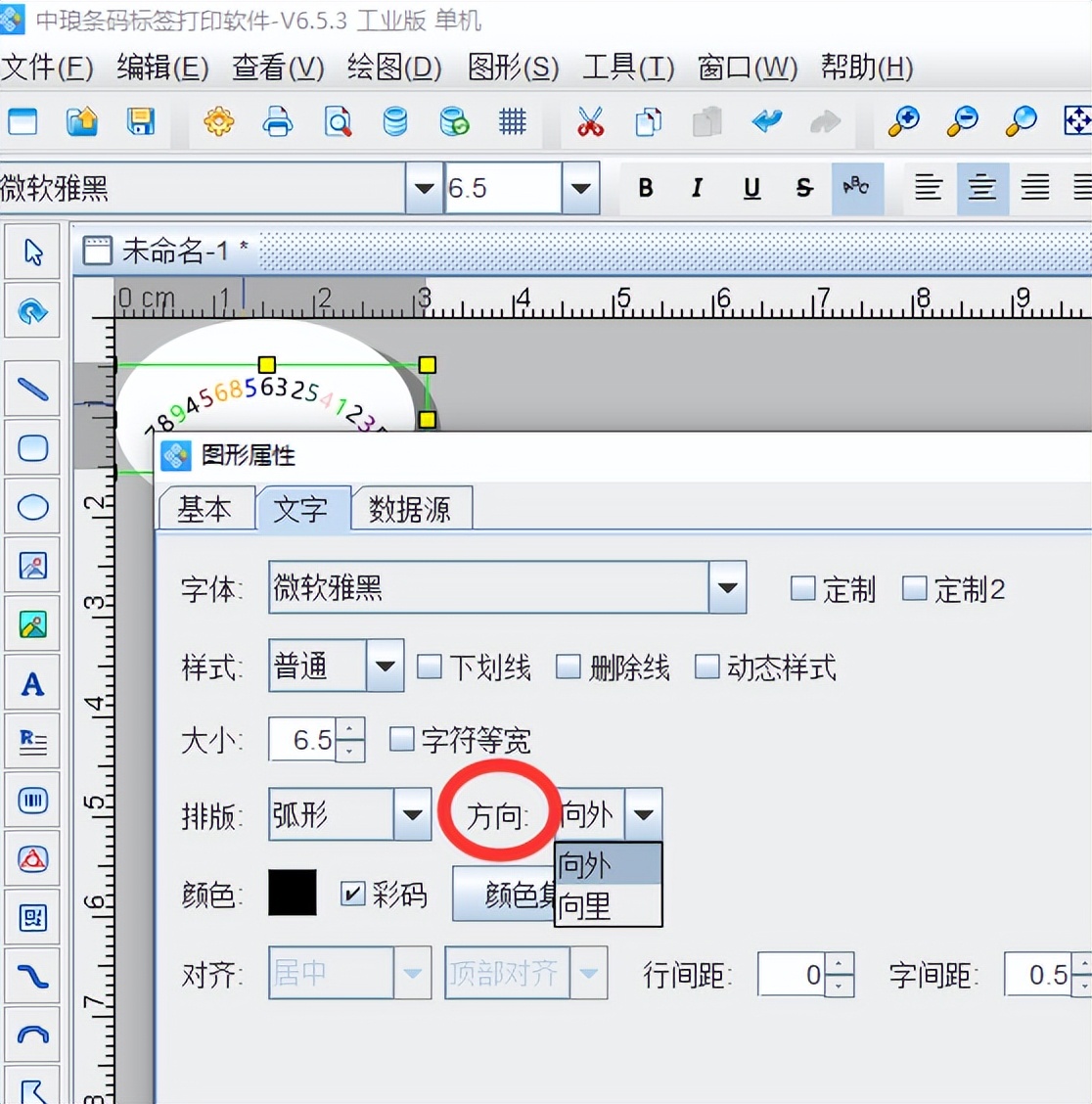Viewport: 1092px width, 1104px height.
Task: Select center text alignment in toolbar
Action: 981,188
